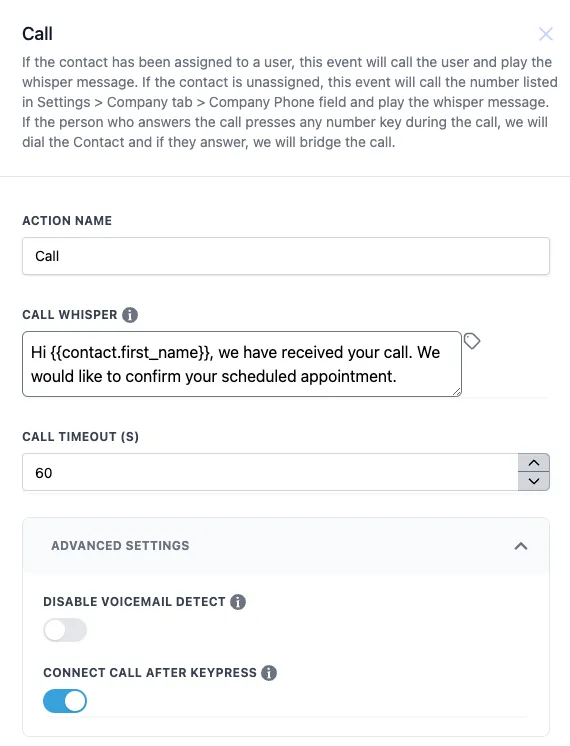Screen dimensions: 570x746
Task: Click the Call Timeout (S) label
Action: (80, 437)
